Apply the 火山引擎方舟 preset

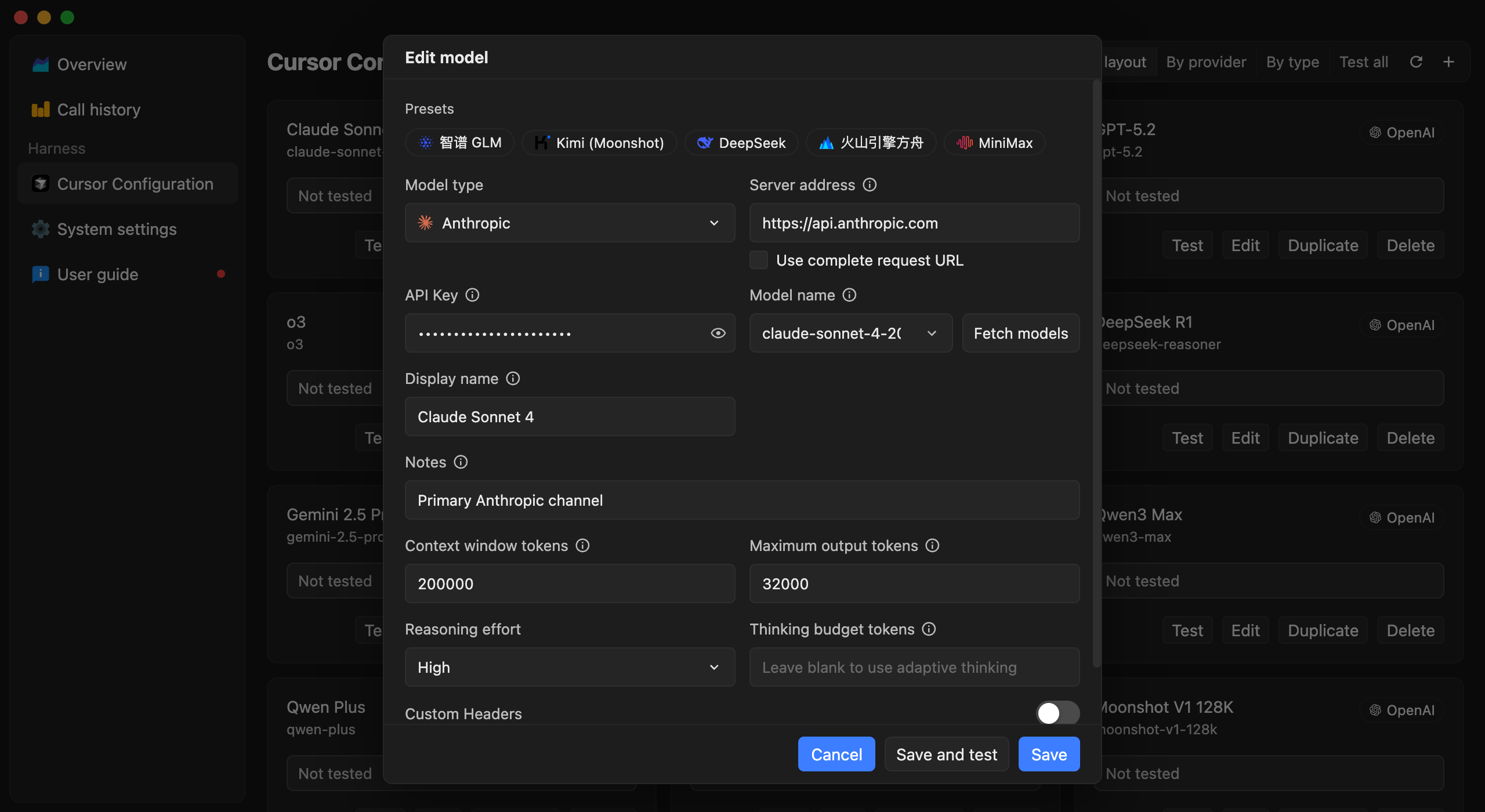pyautogui.click(x=871, y=143)
